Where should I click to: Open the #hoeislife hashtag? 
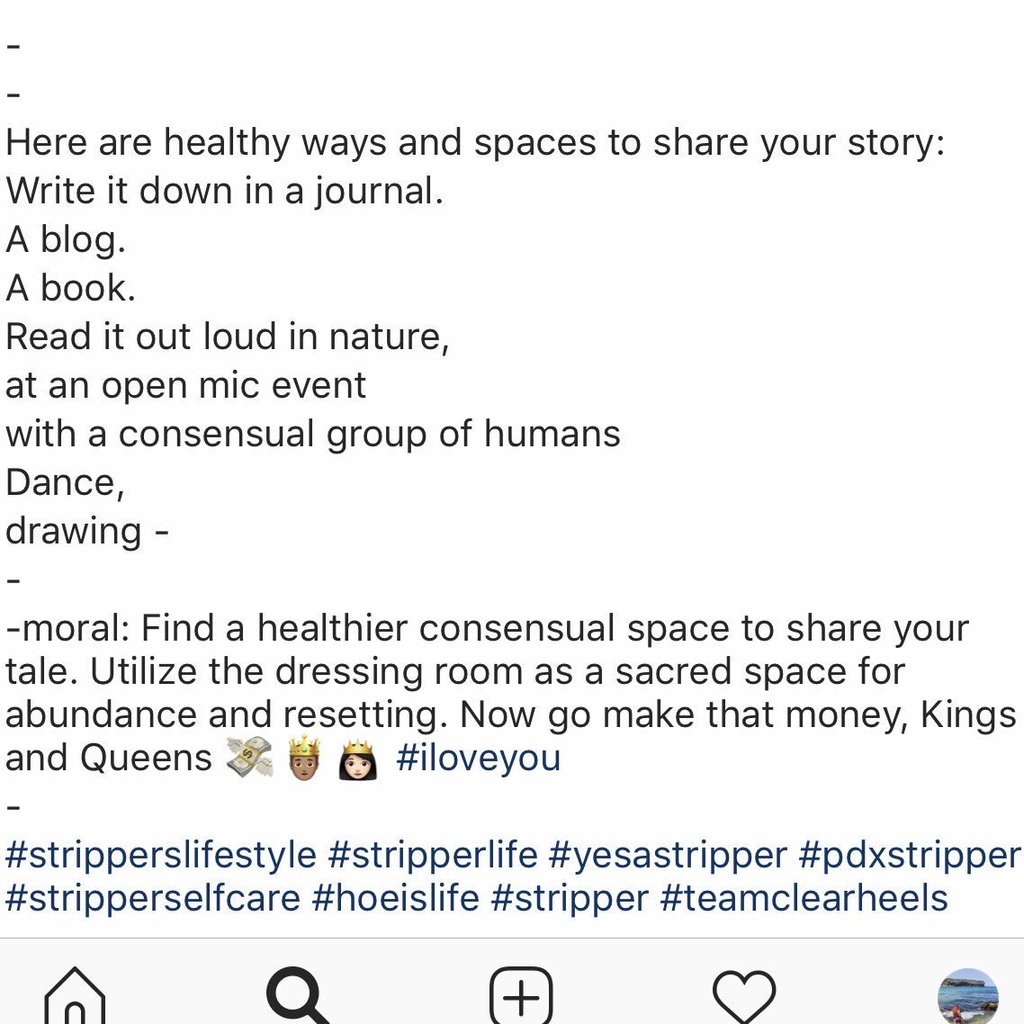[396, 898]
